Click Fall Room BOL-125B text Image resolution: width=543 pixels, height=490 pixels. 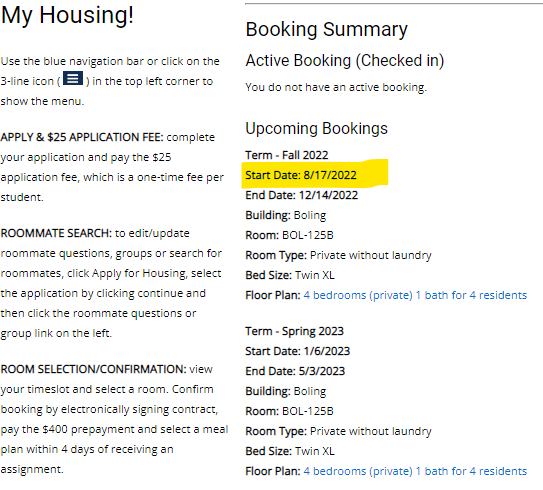pos(290,235)
